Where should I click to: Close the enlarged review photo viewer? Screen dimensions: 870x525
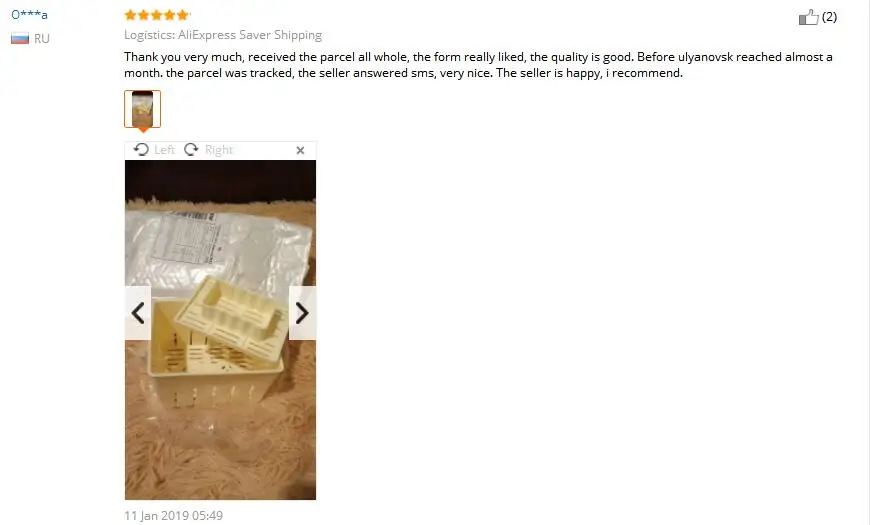300,150
